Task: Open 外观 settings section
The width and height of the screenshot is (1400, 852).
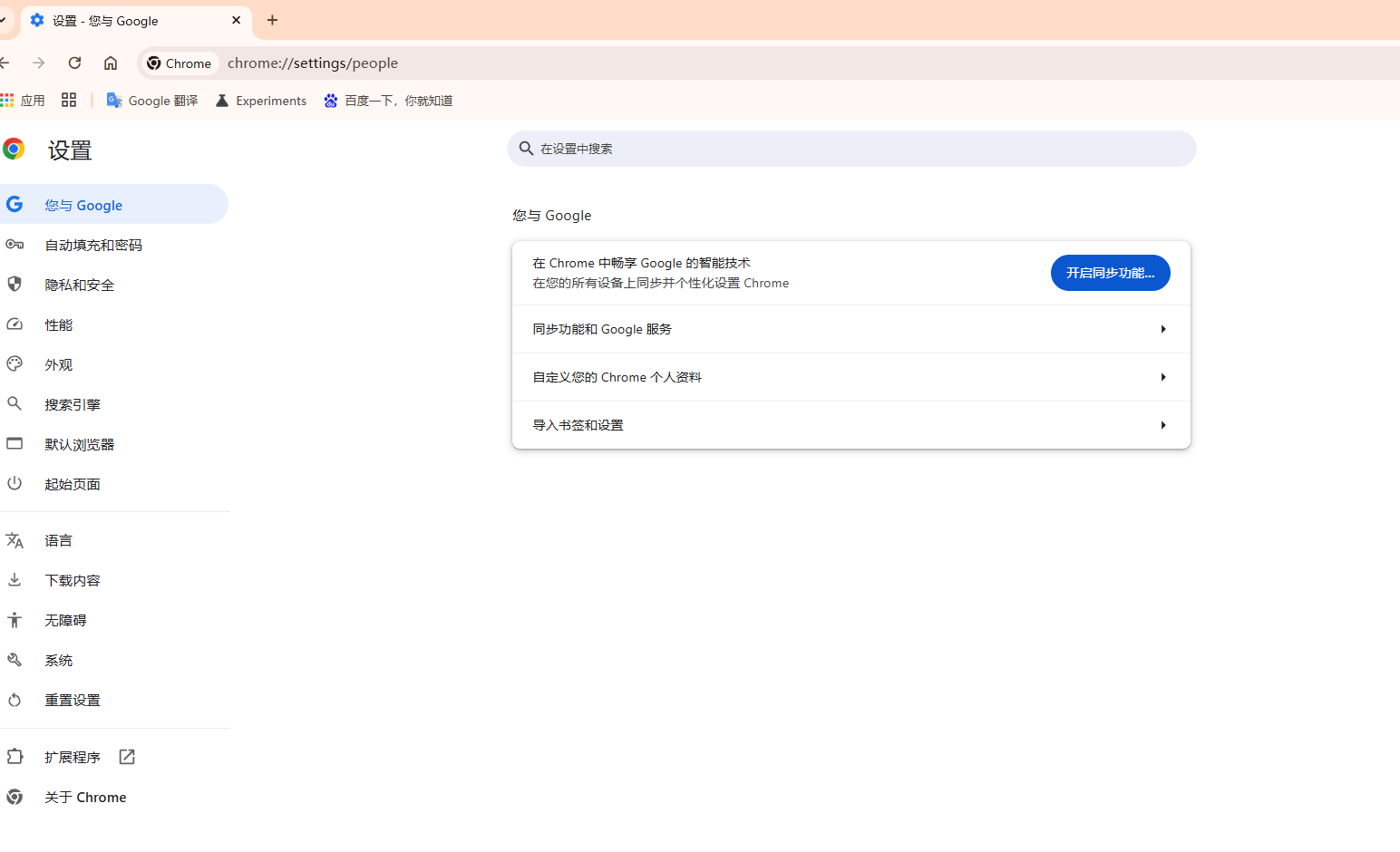Action: pos(113,364)
